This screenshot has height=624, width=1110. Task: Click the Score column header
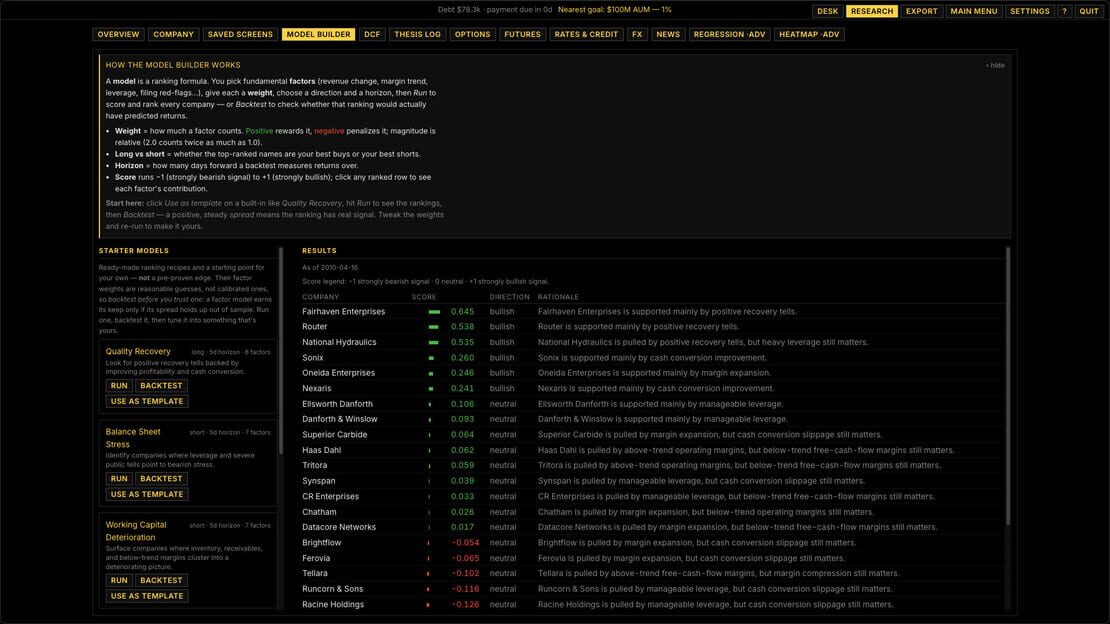424,297
